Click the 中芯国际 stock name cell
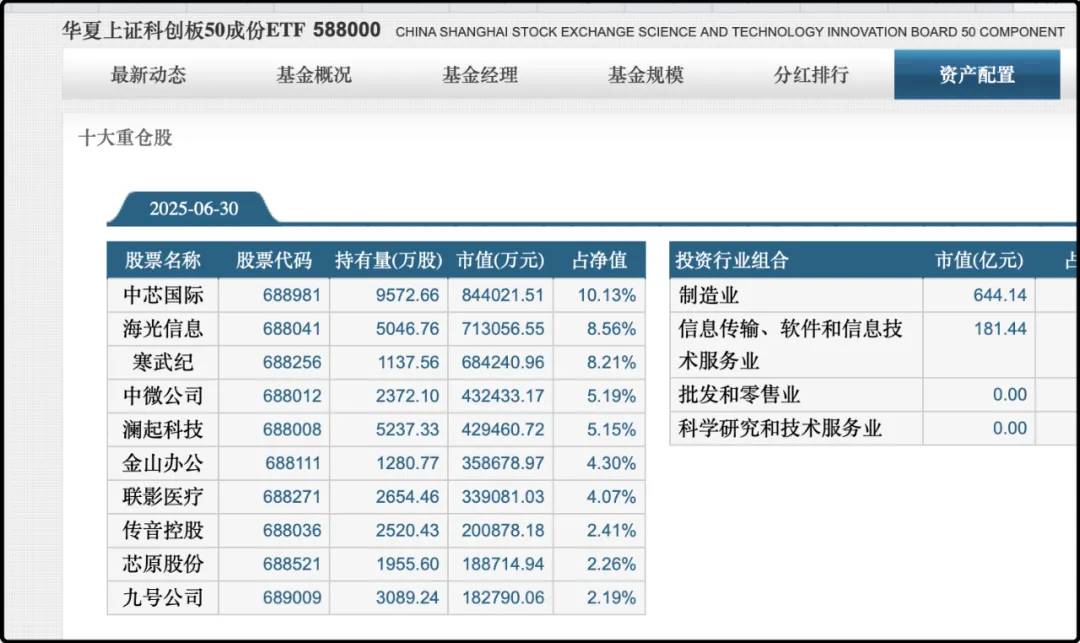 [x=163, y=295]
